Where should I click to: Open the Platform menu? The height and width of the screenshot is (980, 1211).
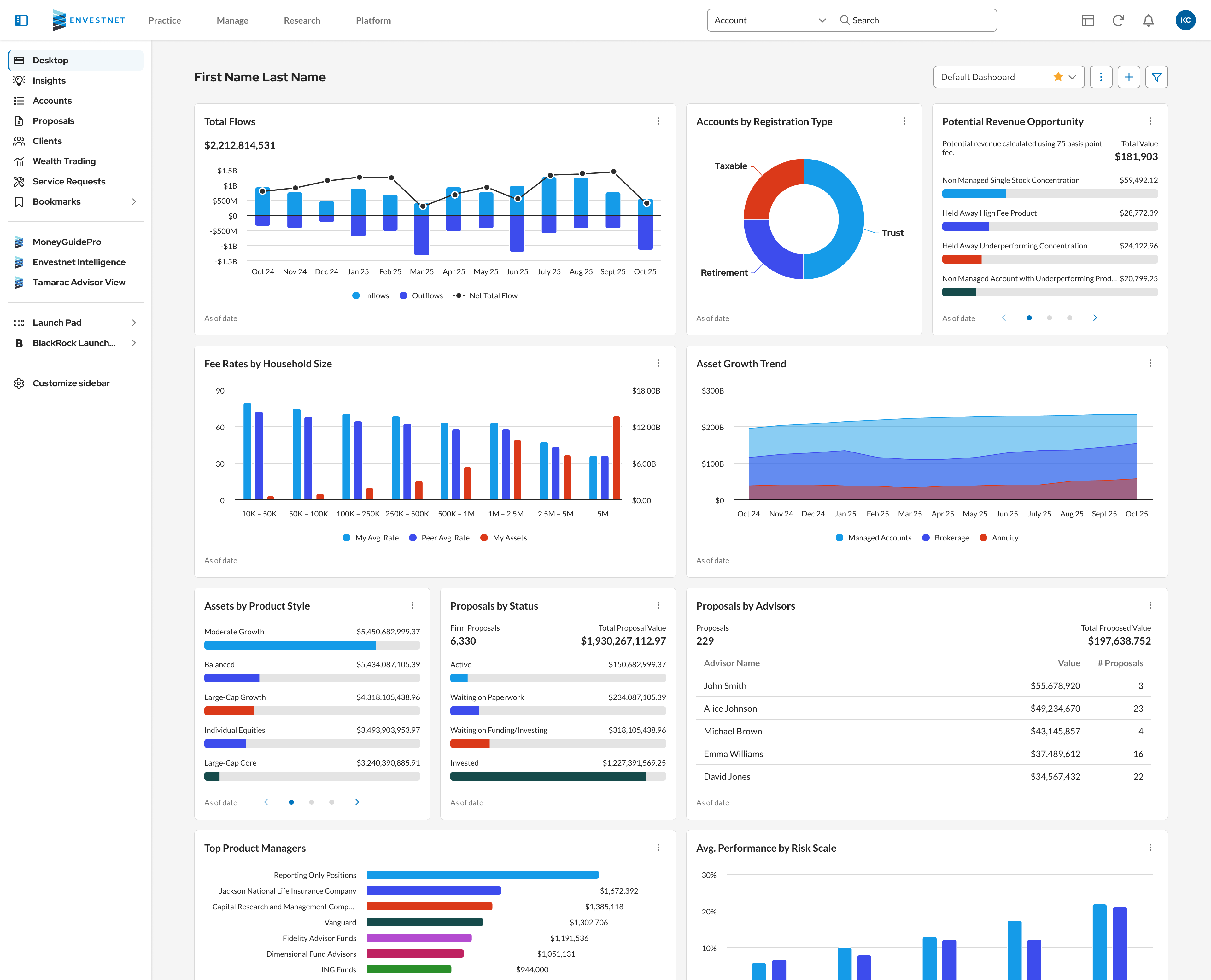[373, 20]
